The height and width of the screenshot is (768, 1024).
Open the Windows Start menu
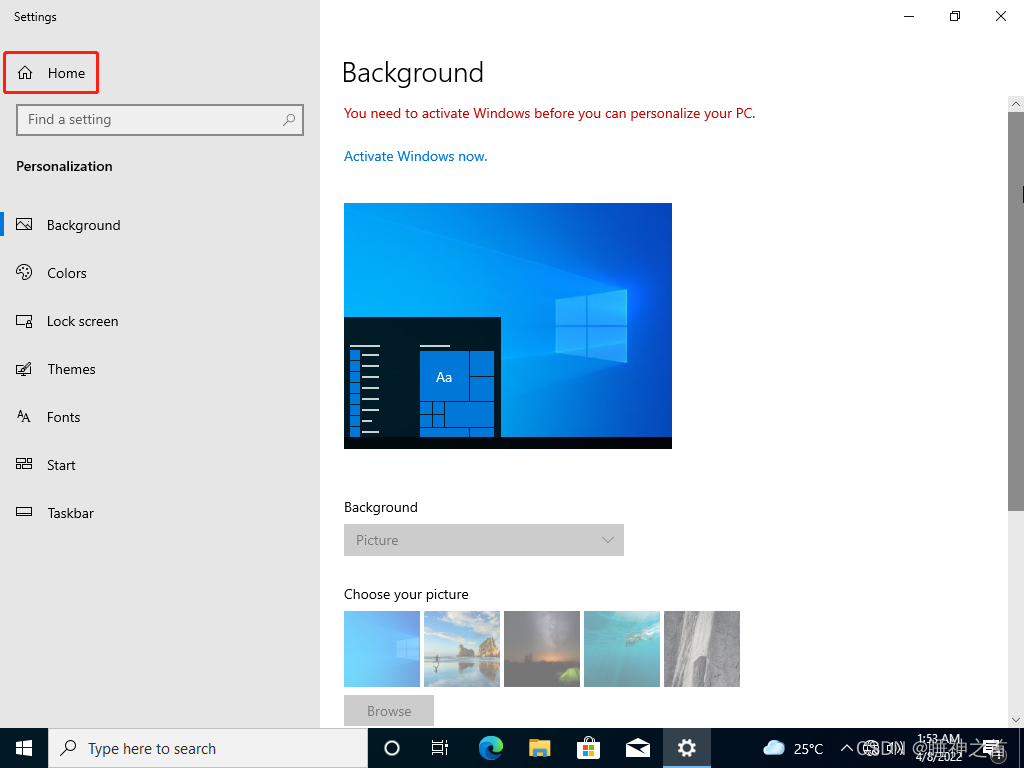[24, 748]
